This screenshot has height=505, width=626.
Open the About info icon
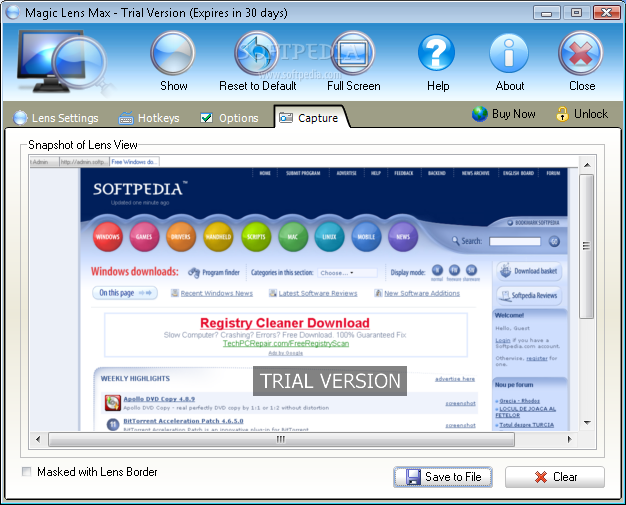(x=509, y=53)
